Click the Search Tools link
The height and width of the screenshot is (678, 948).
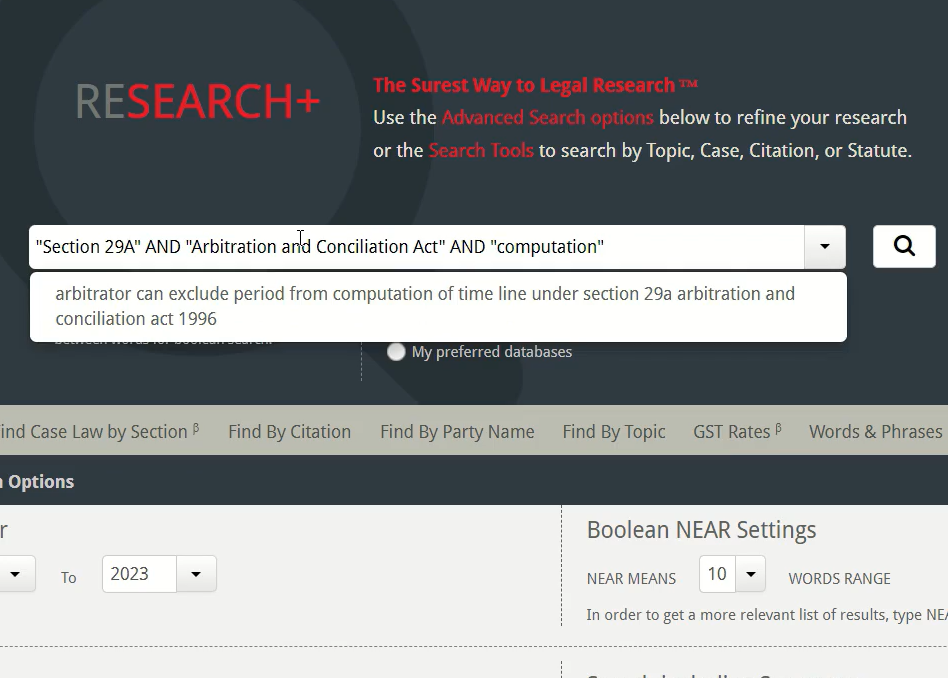[x=481, y=150]
